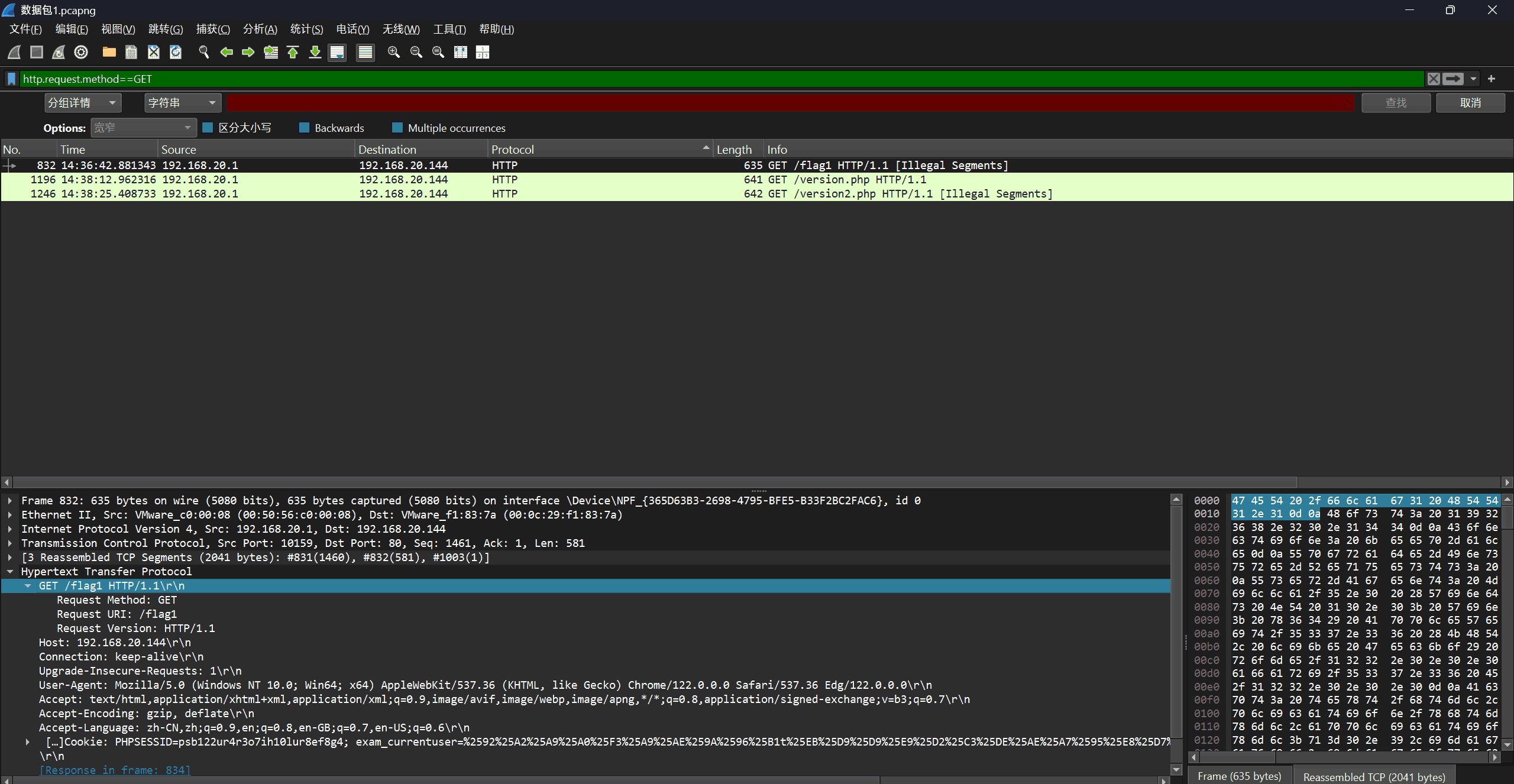Click the find packet magnifier icon

pyautogui.click(x=204, y=52)
